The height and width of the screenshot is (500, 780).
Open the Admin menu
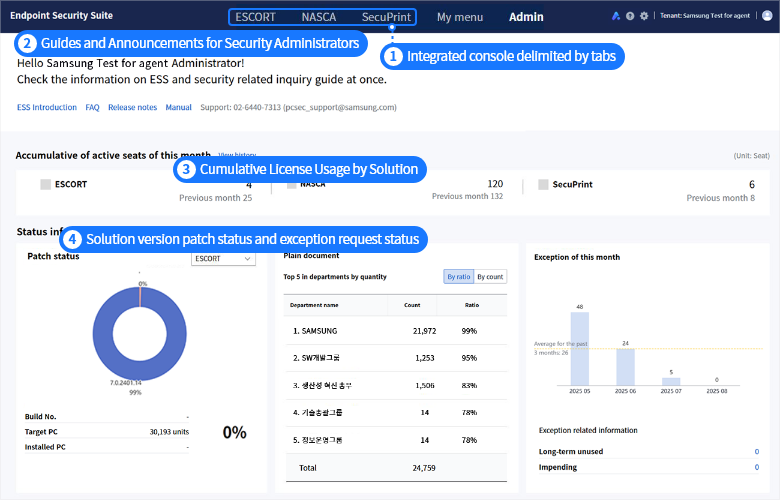coord(526,17)
